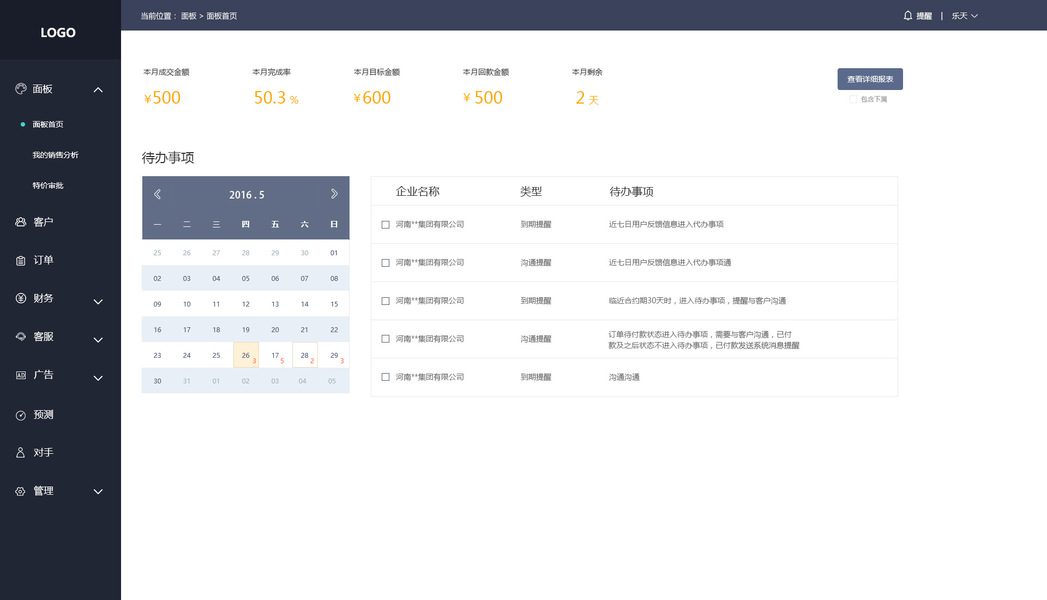The height and width of the screenshot is (600, 1047).
Task: Expand the 管理 sidebar section
Action: tap(98, 492)
